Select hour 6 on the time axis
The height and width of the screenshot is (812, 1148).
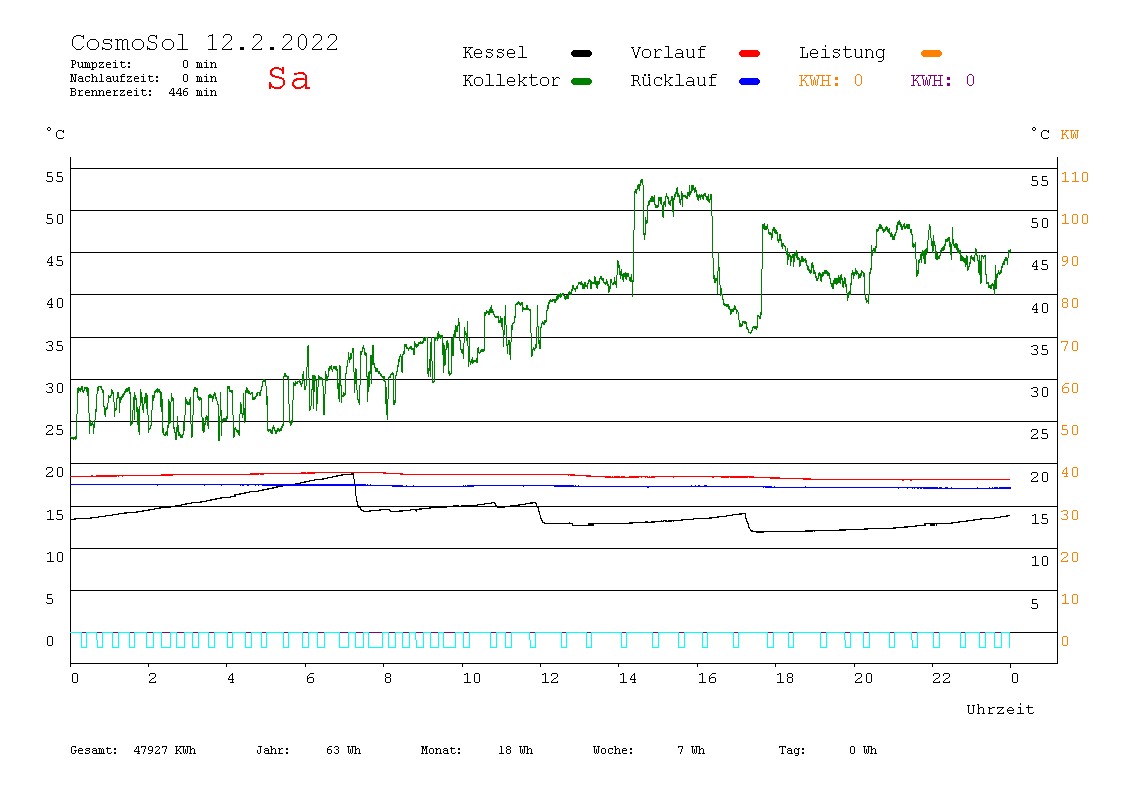[310, 679]
